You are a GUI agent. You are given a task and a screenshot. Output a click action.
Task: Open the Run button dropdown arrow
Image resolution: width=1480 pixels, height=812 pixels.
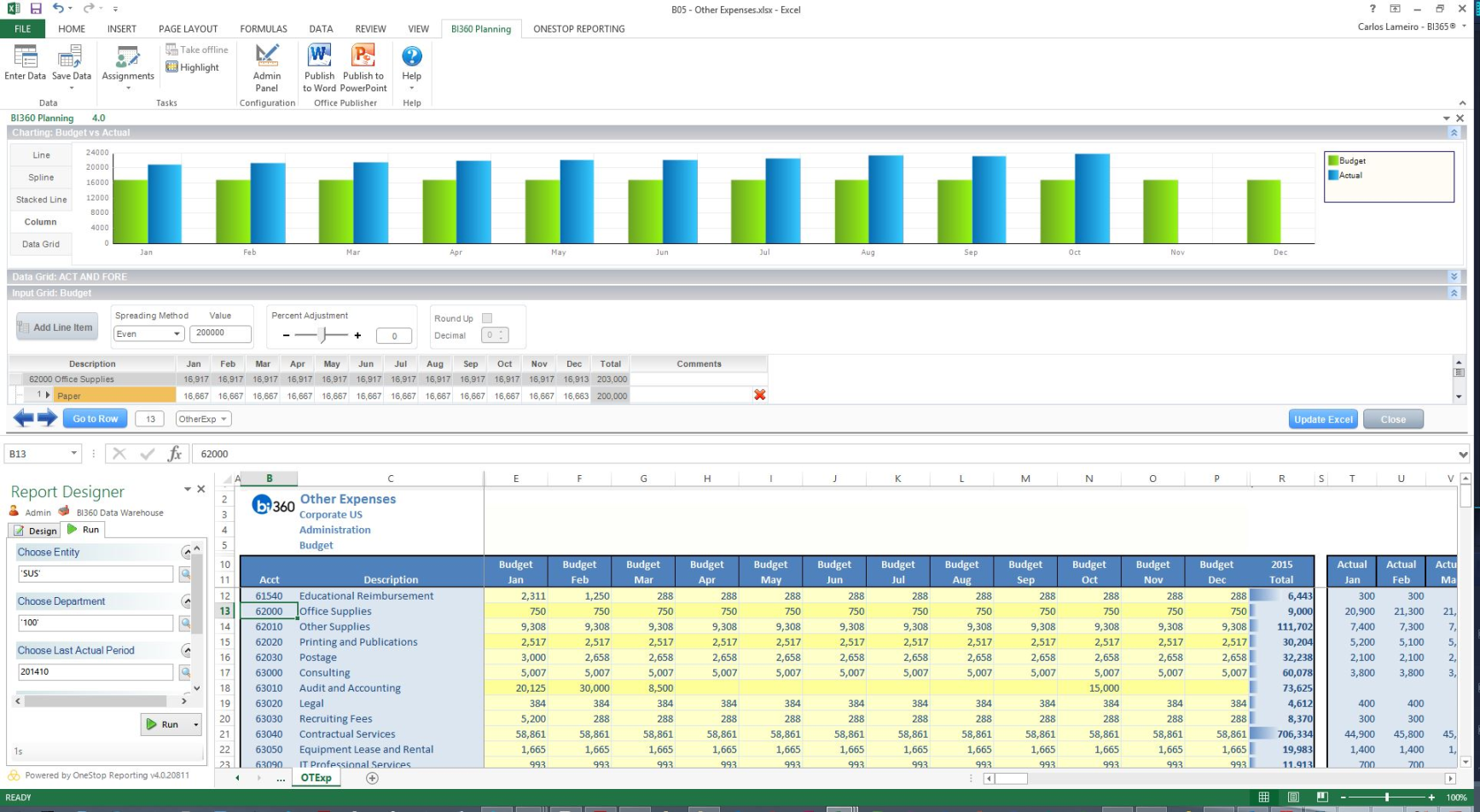[196, 724]
